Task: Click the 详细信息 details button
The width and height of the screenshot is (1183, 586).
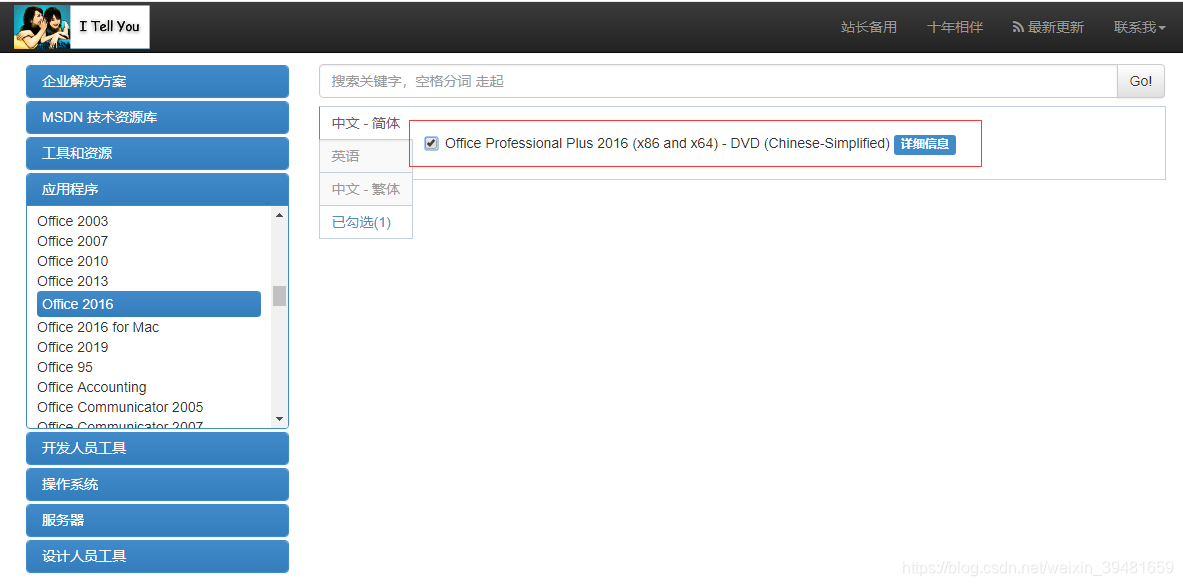Action: pyautogui.click(x=925, y=144)
